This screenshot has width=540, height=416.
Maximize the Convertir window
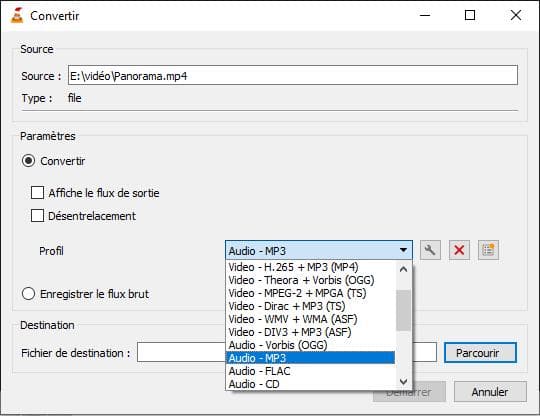tap(470, 15)
